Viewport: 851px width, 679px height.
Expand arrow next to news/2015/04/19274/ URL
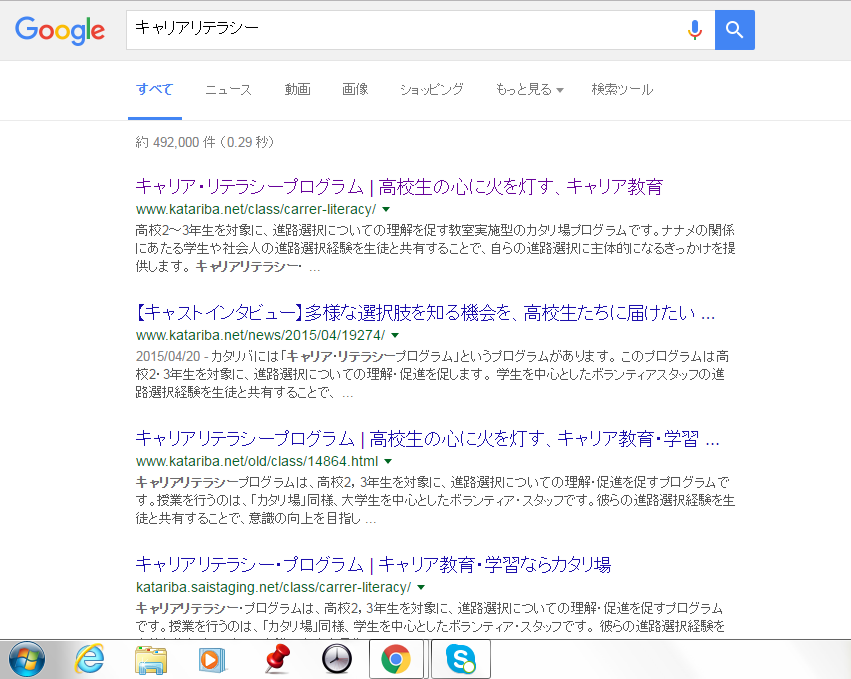coord(395,335)
